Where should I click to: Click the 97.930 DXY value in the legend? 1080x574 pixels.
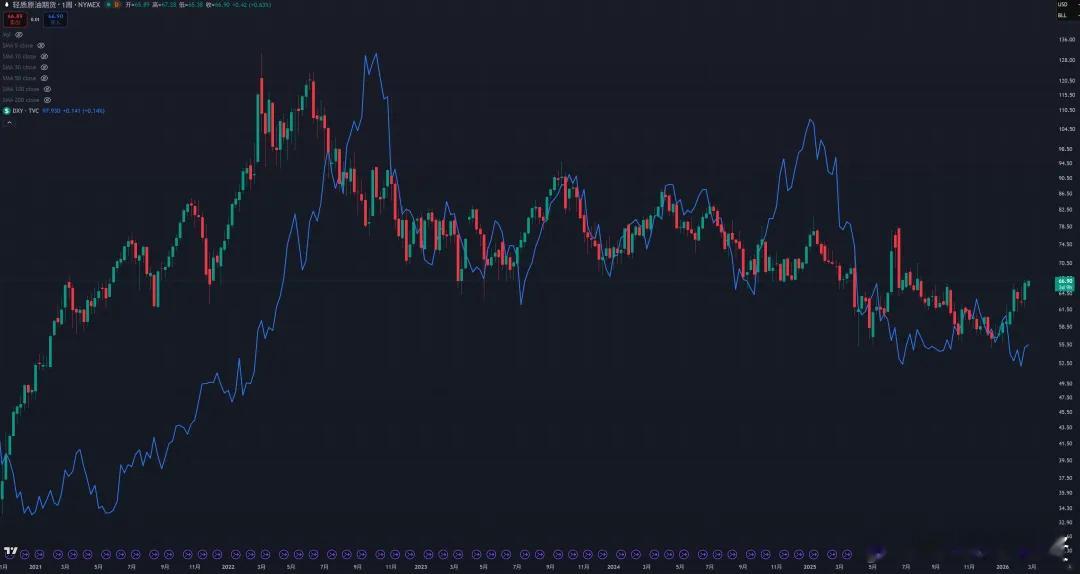(52, 110)
